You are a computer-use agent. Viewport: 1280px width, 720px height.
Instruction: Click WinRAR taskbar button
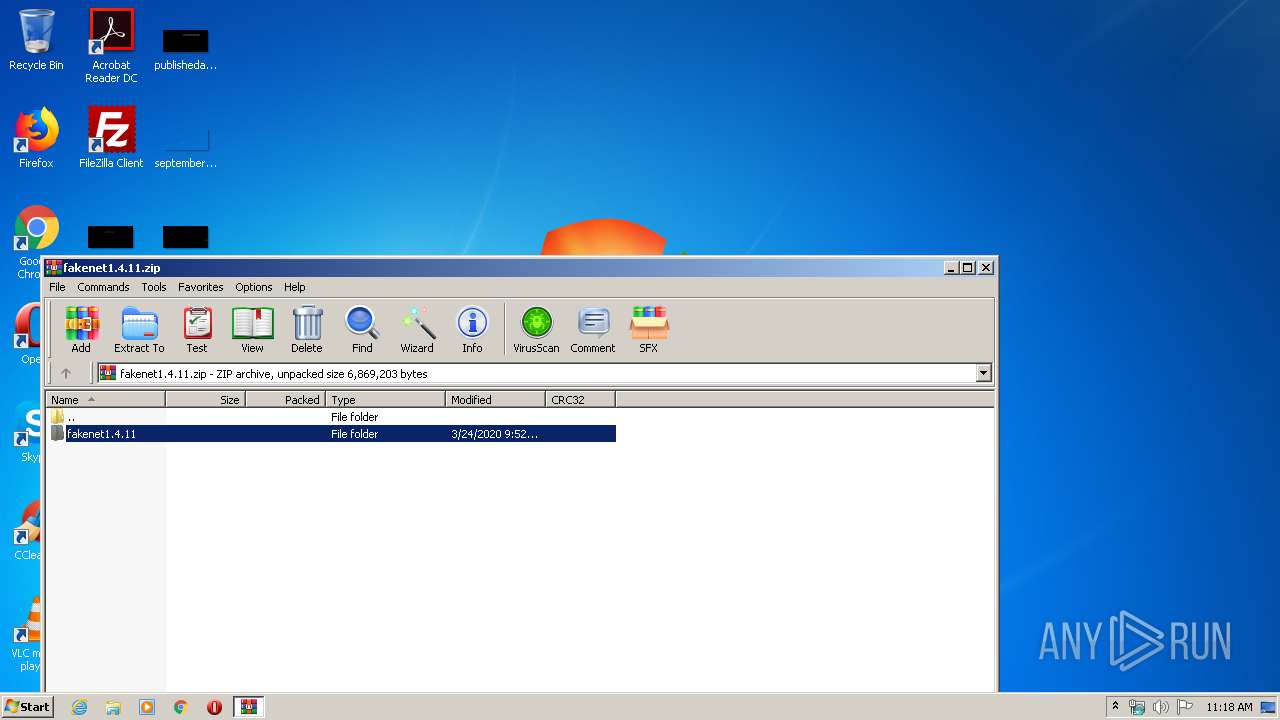tap(249, 707)
